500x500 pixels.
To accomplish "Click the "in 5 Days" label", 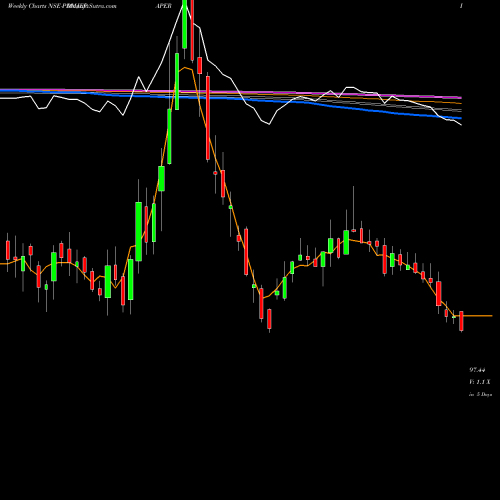I will [x=480, y=394].
